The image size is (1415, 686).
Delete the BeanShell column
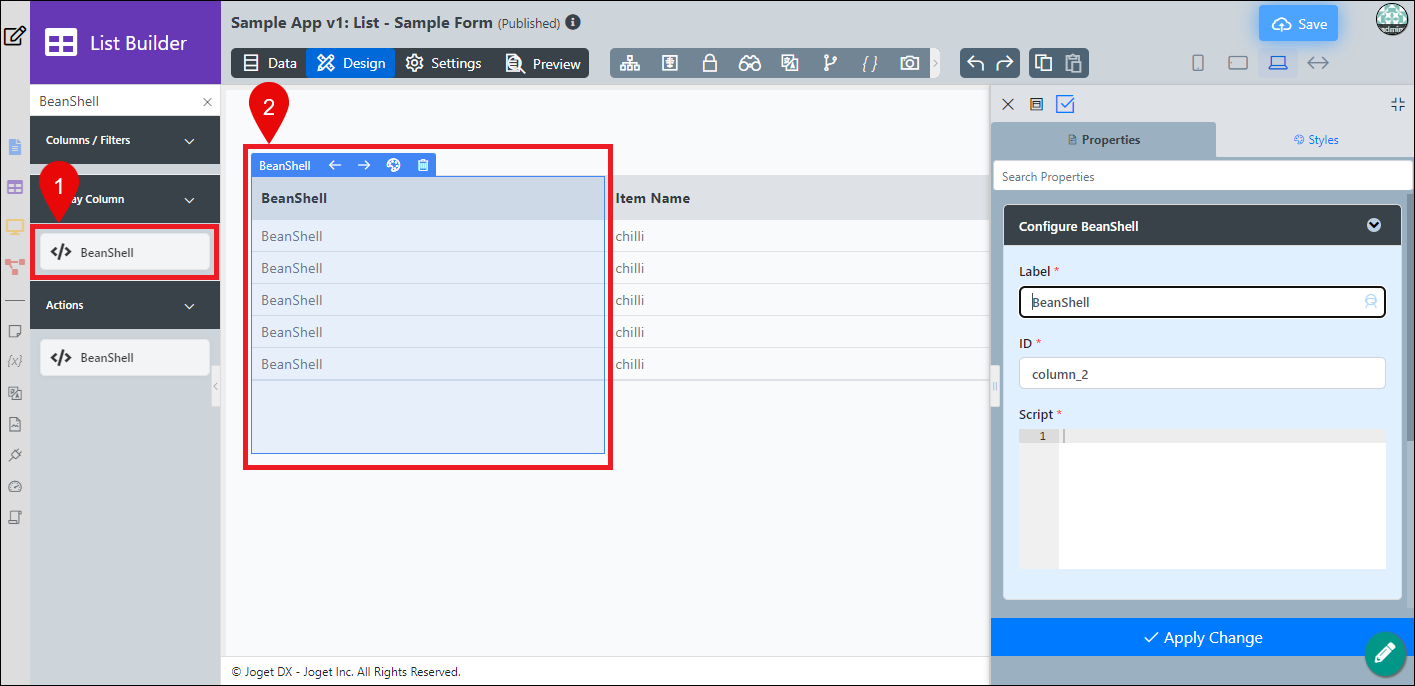tap(423, 165)
